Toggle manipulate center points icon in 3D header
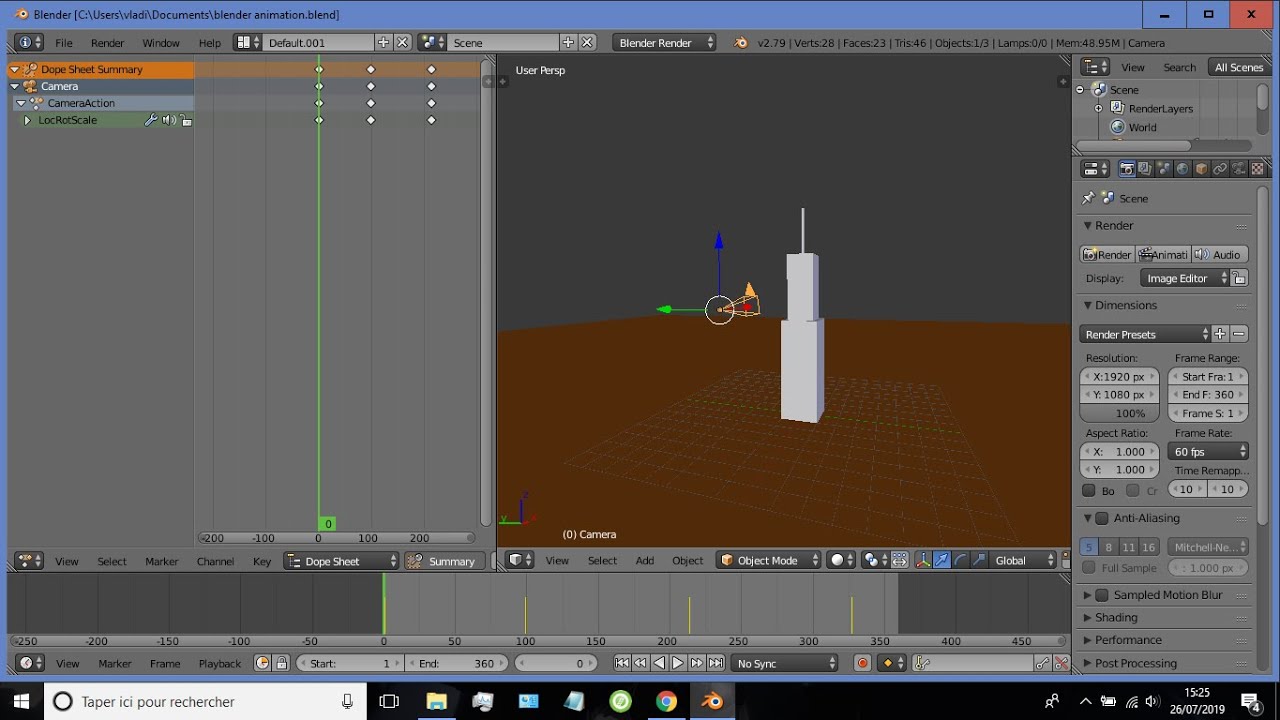The height and width of the screenshot is (720, 1280). point(899,560)
